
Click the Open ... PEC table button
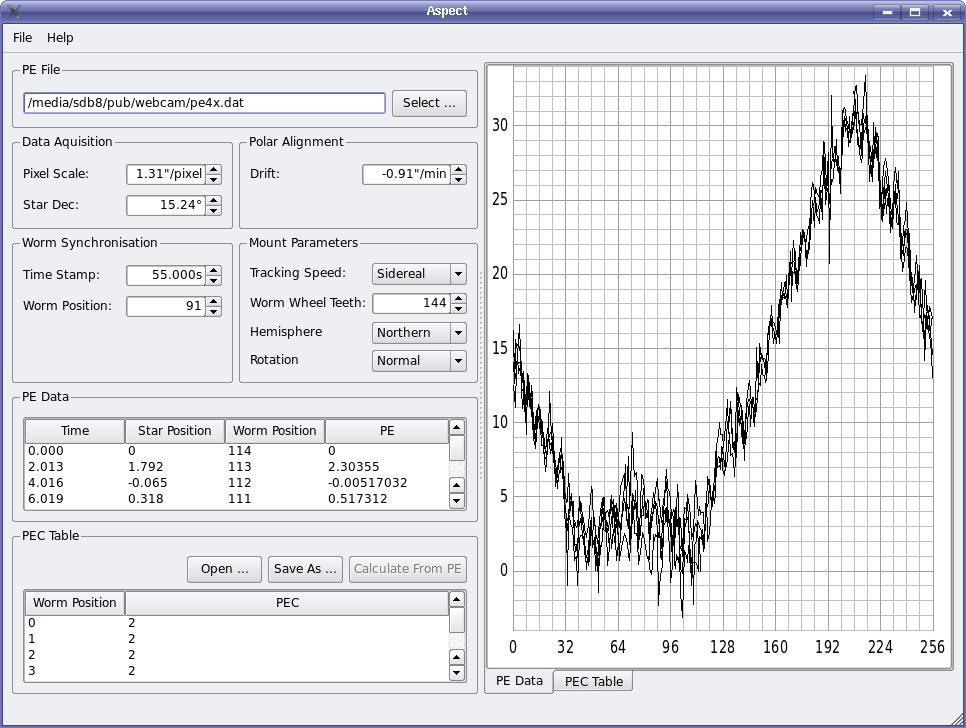click(224, 569)
